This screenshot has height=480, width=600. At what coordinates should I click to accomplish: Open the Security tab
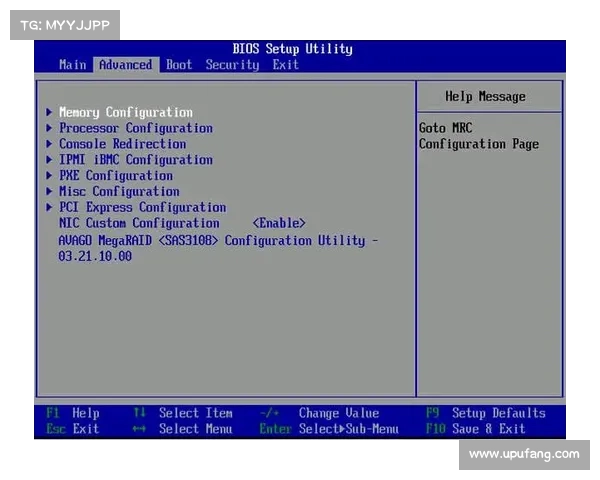[x=232, y=65]
